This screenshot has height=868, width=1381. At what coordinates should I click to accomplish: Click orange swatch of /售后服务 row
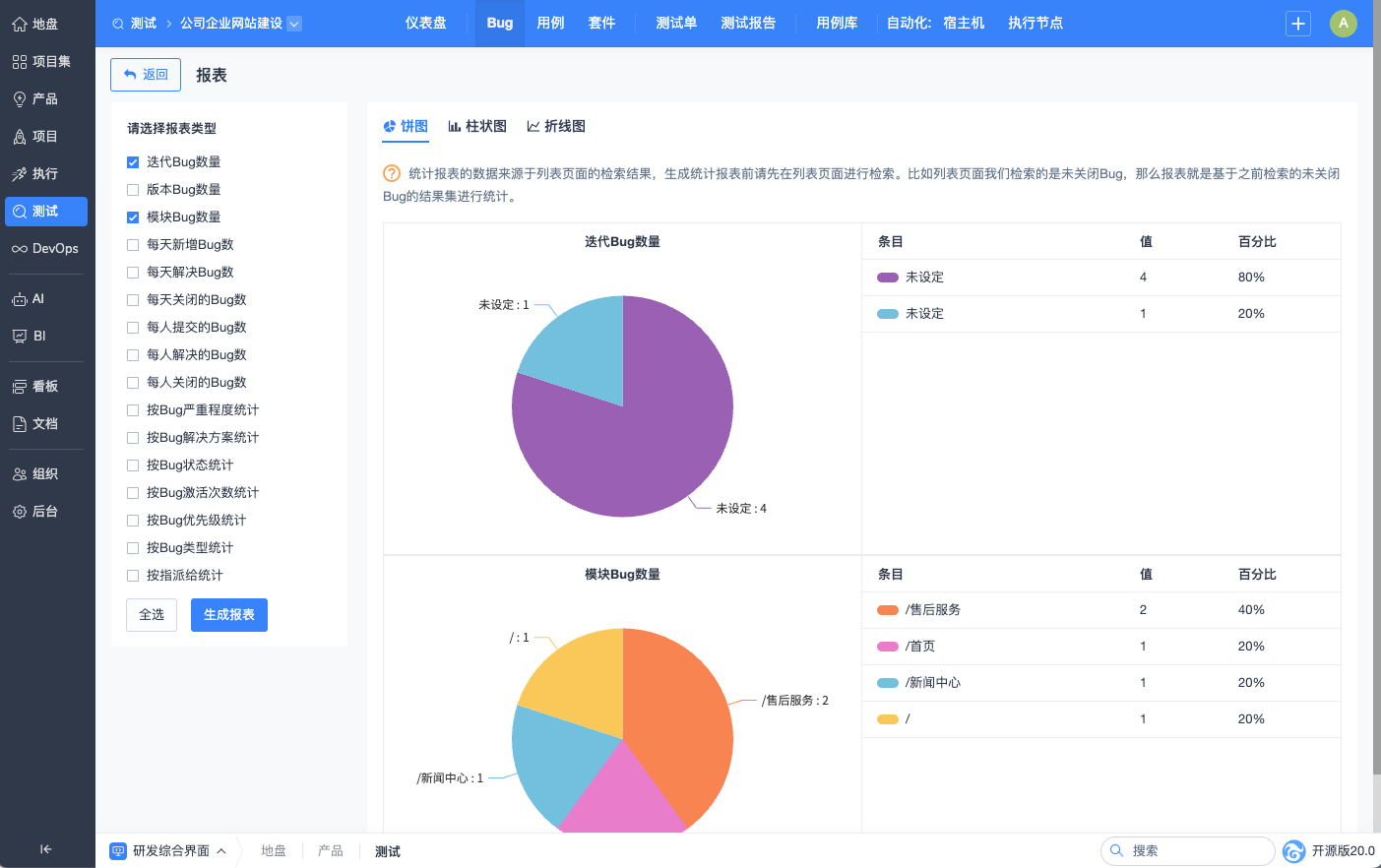click(888, 610)
